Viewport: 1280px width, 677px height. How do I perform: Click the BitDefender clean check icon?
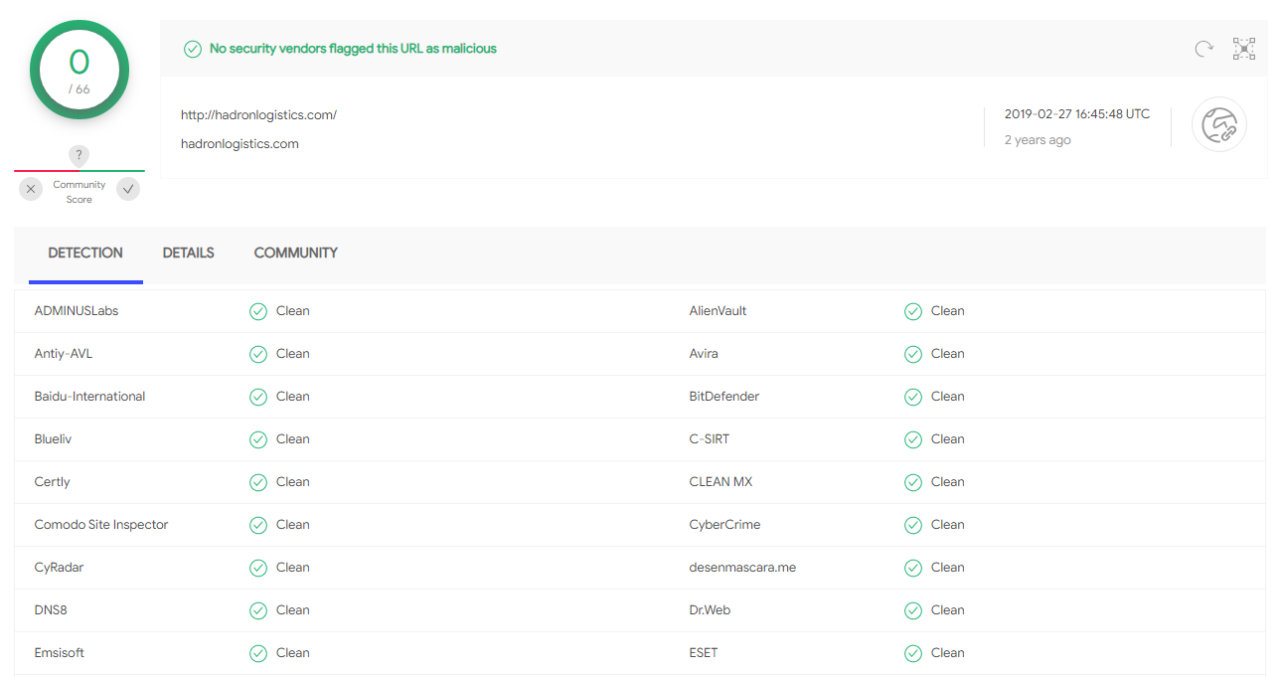[913, 397]
